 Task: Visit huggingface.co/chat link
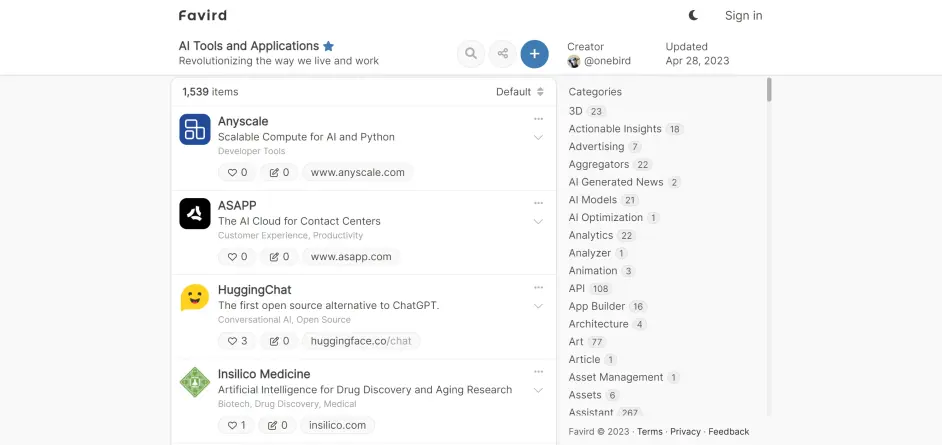pos(361,341)
